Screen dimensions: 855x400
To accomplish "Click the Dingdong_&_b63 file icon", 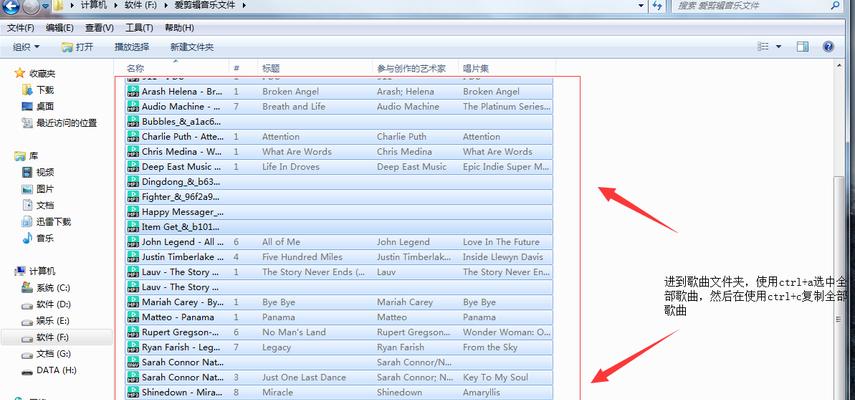I will coord(133,181).
